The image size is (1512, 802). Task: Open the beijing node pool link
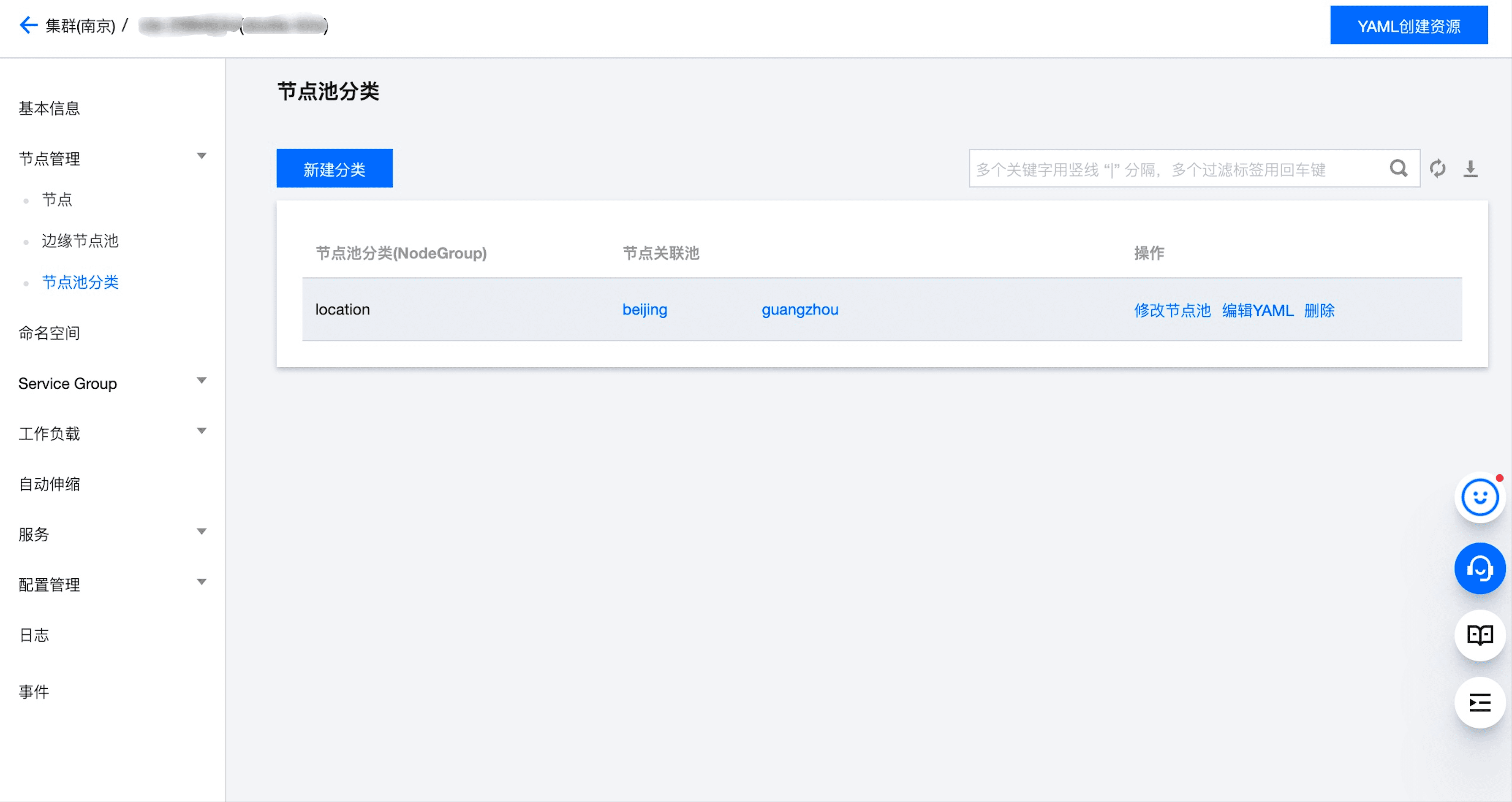pyautogui.click(x=645, y=309)
